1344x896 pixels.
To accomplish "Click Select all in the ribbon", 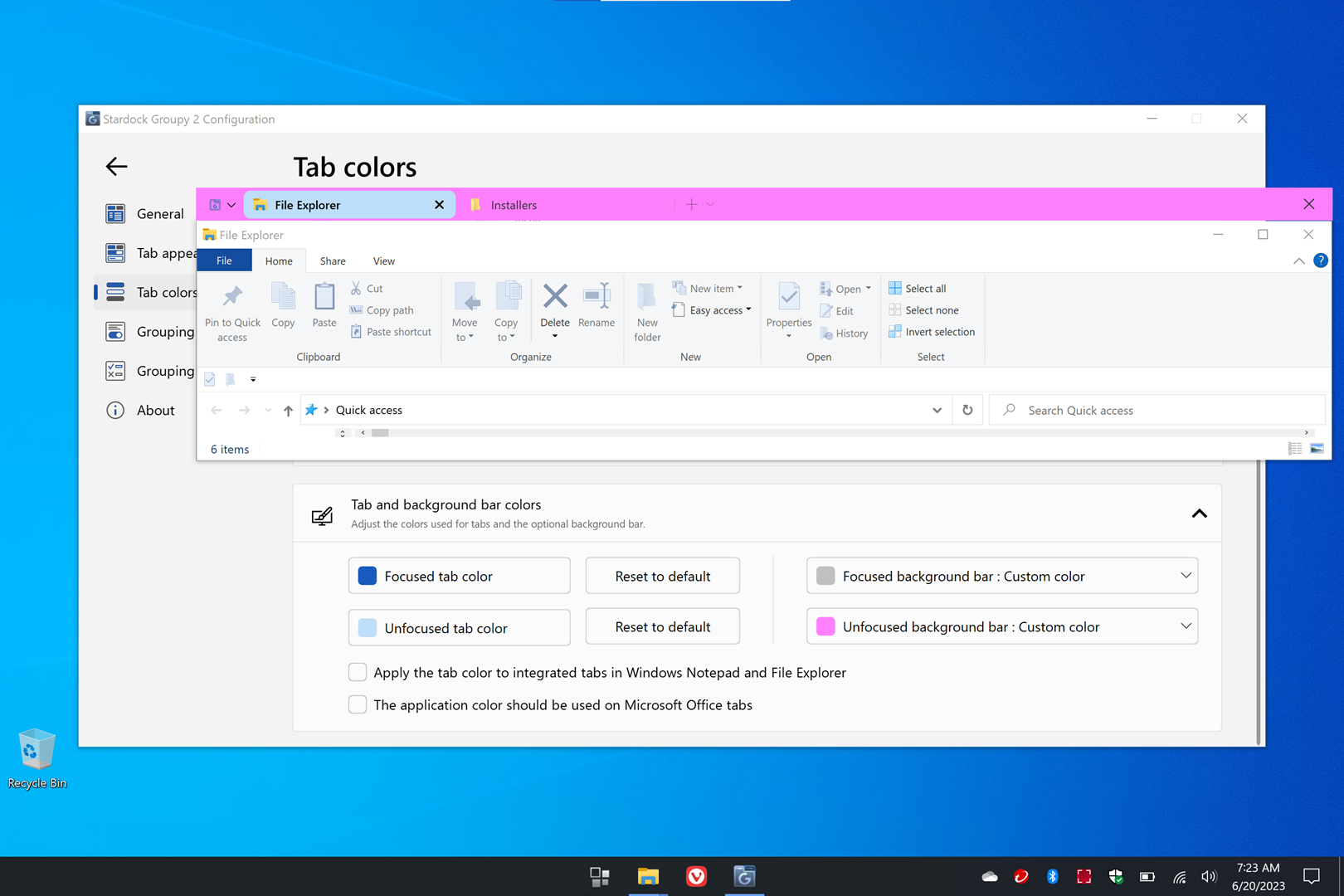I will (917, 289).
